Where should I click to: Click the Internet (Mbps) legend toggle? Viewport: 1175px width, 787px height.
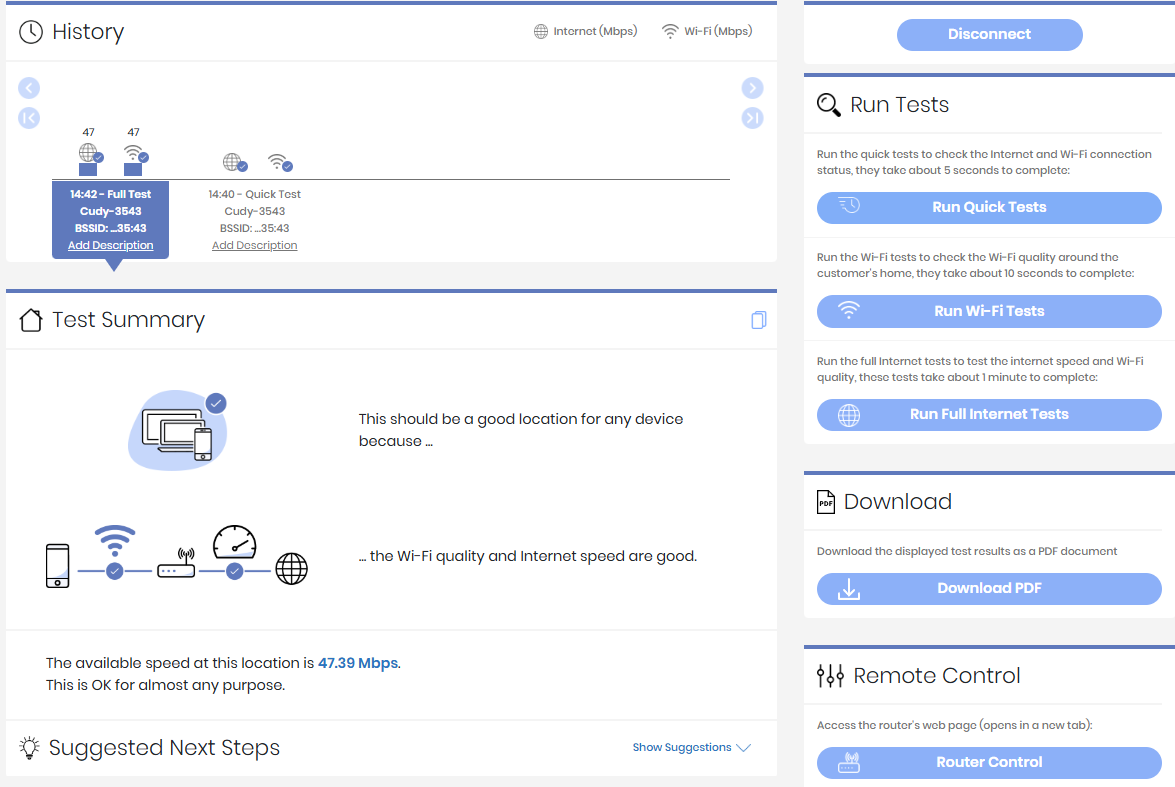[586, 31]
